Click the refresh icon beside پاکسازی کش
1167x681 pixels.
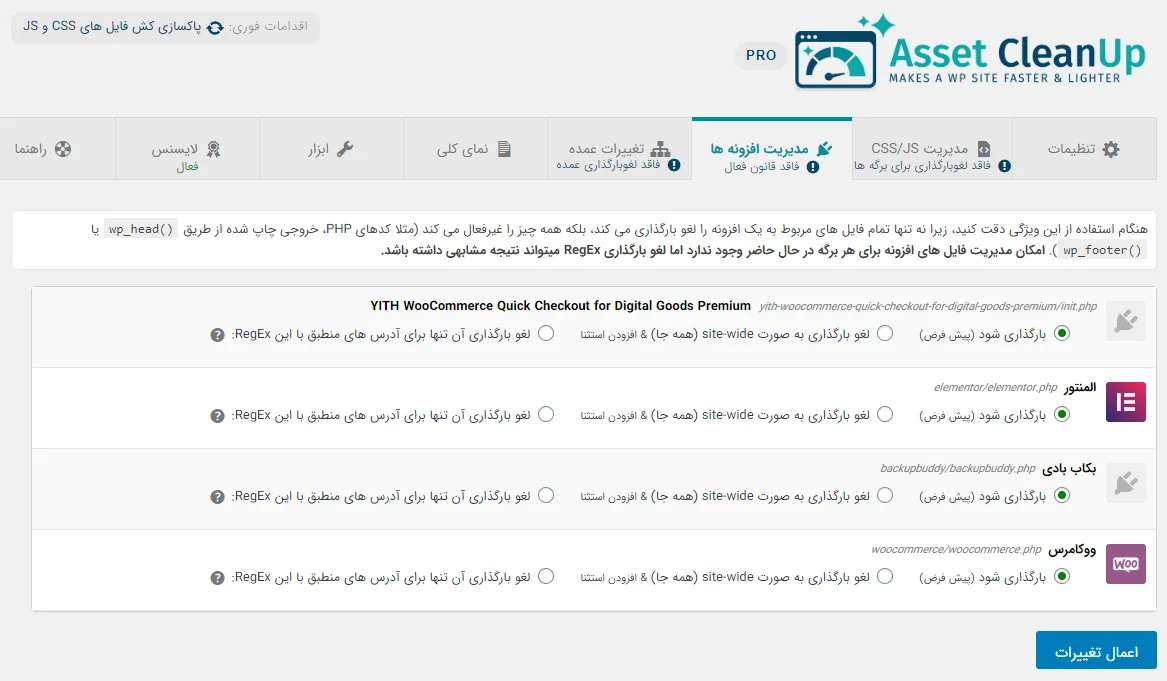click(x=215, y=28)
